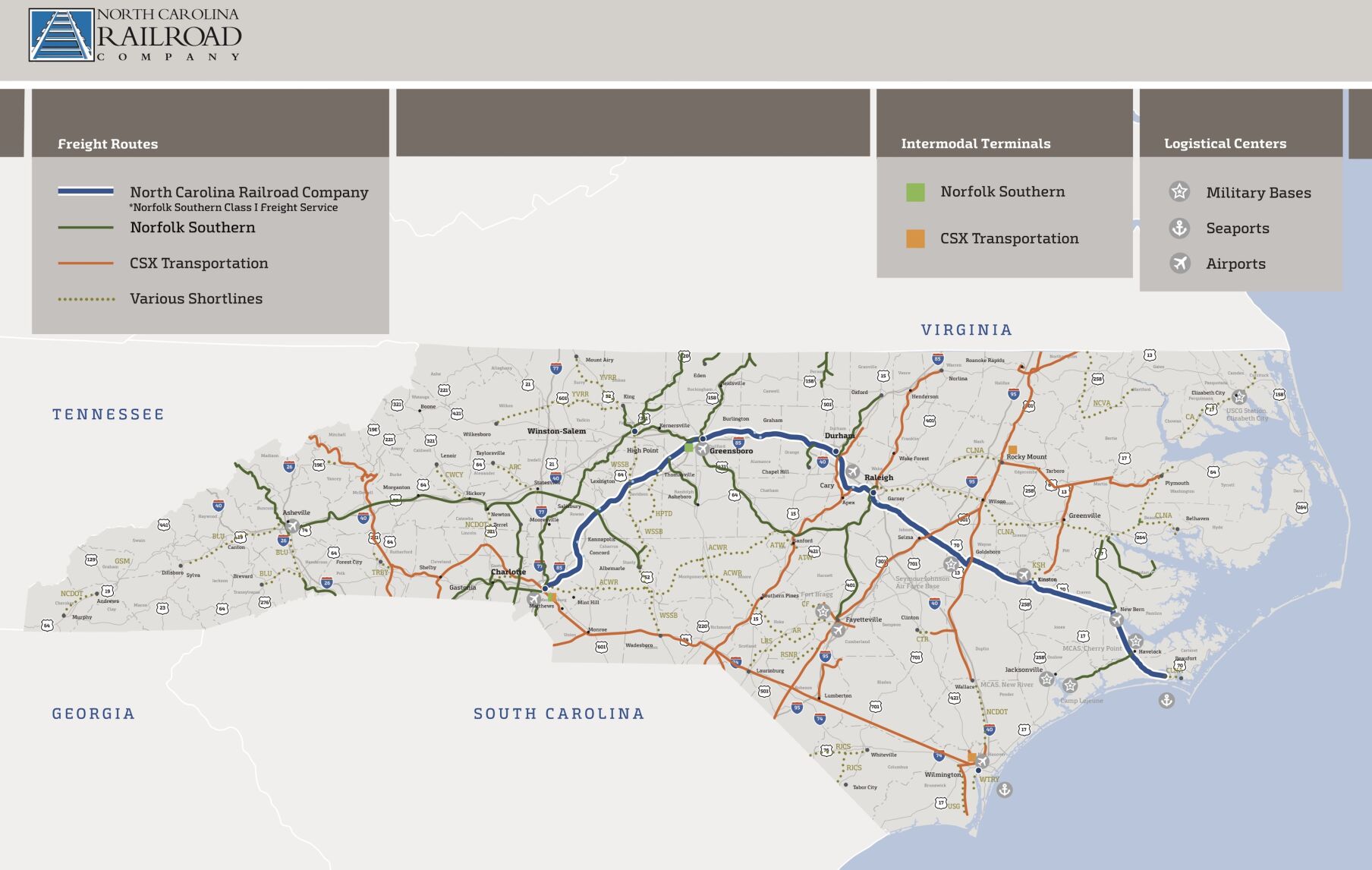Click the CWCY shortline label

tap(454, 475)
